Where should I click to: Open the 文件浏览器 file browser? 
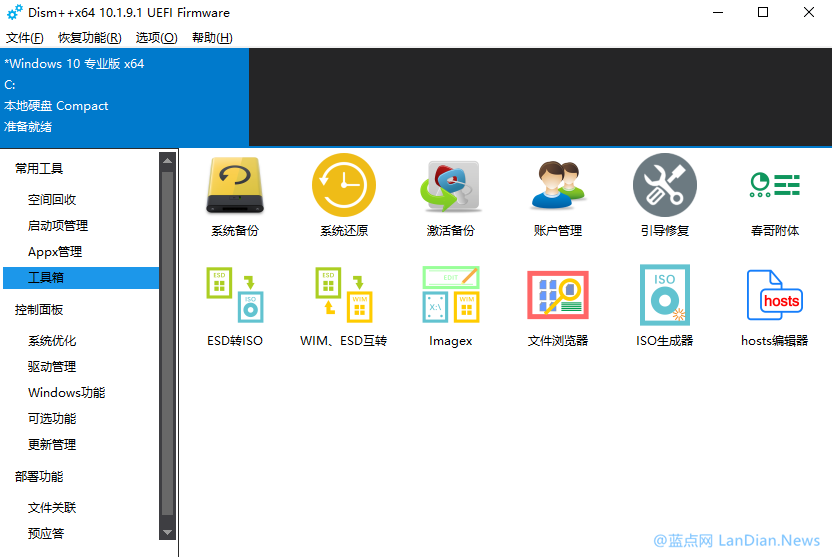point(558,307)
